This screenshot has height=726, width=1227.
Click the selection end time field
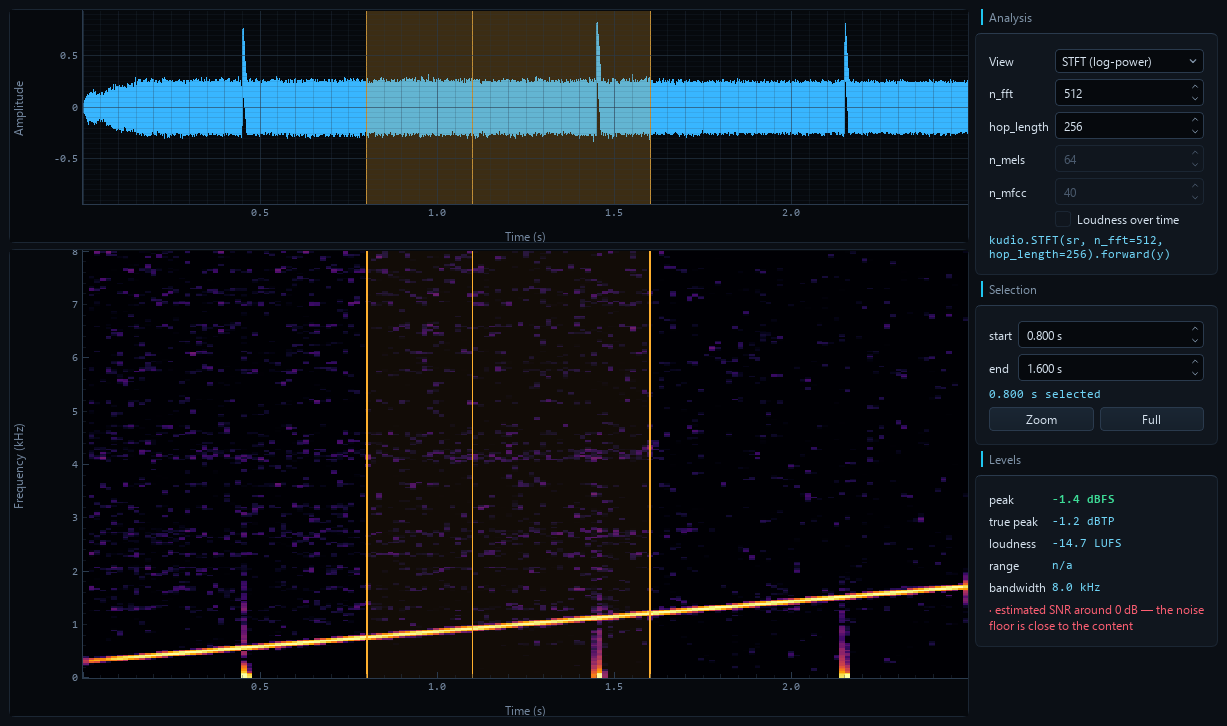click(x=1103, y=369)
